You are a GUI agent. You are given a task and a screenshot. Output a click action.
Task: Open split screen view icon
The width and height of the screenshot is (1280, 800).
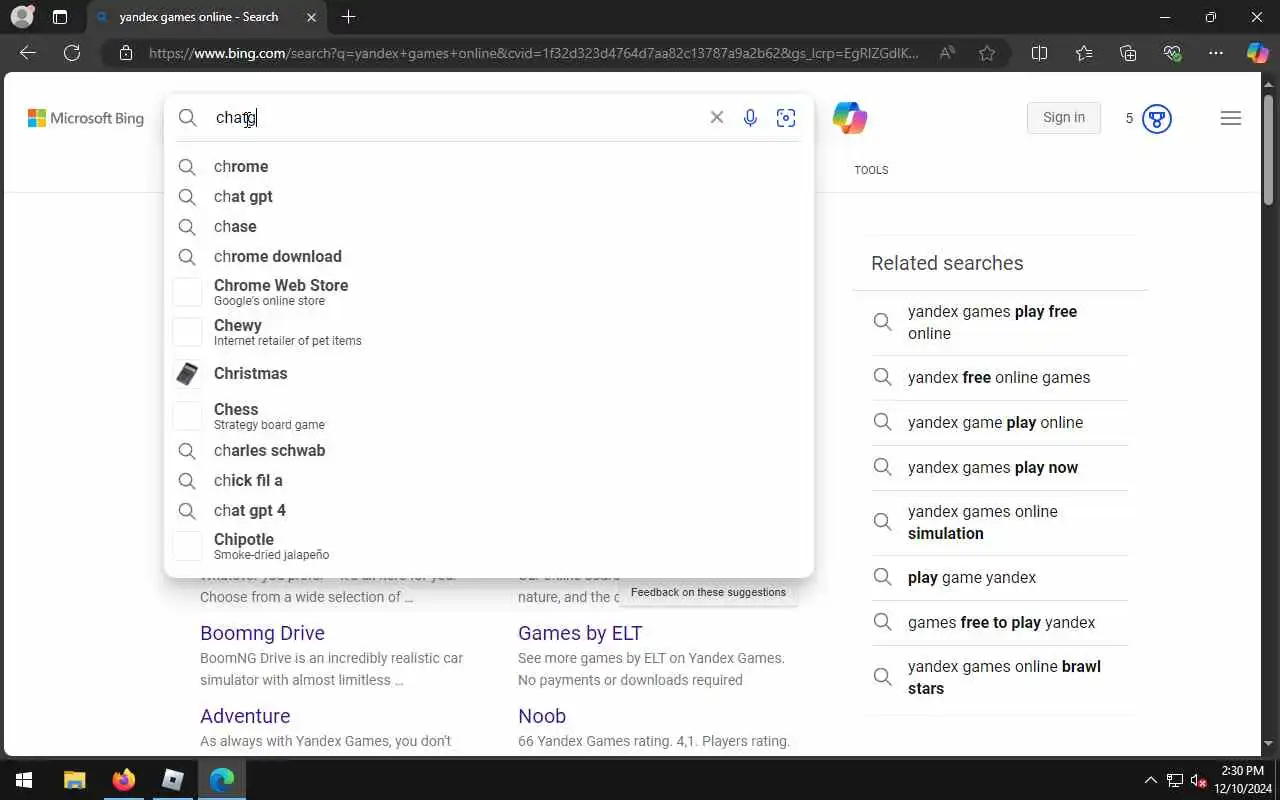pos(1039,53)
